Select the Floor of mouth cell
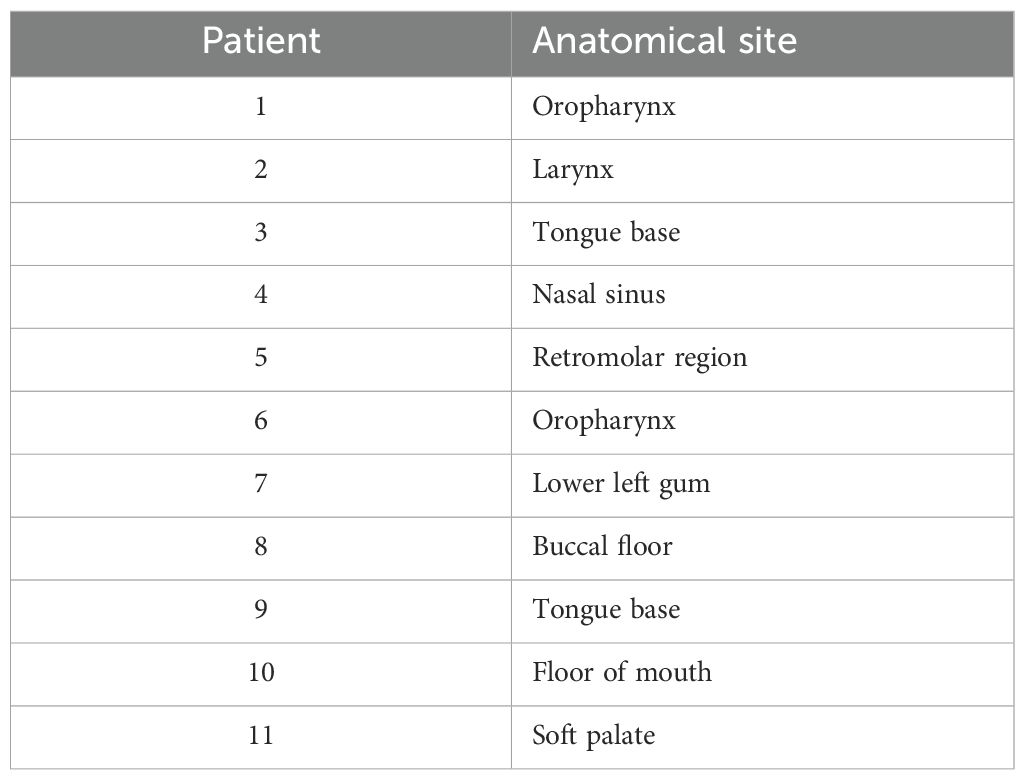Image resolution: width=1025 pixels, height=780 pixels. [x=762, y=673]
